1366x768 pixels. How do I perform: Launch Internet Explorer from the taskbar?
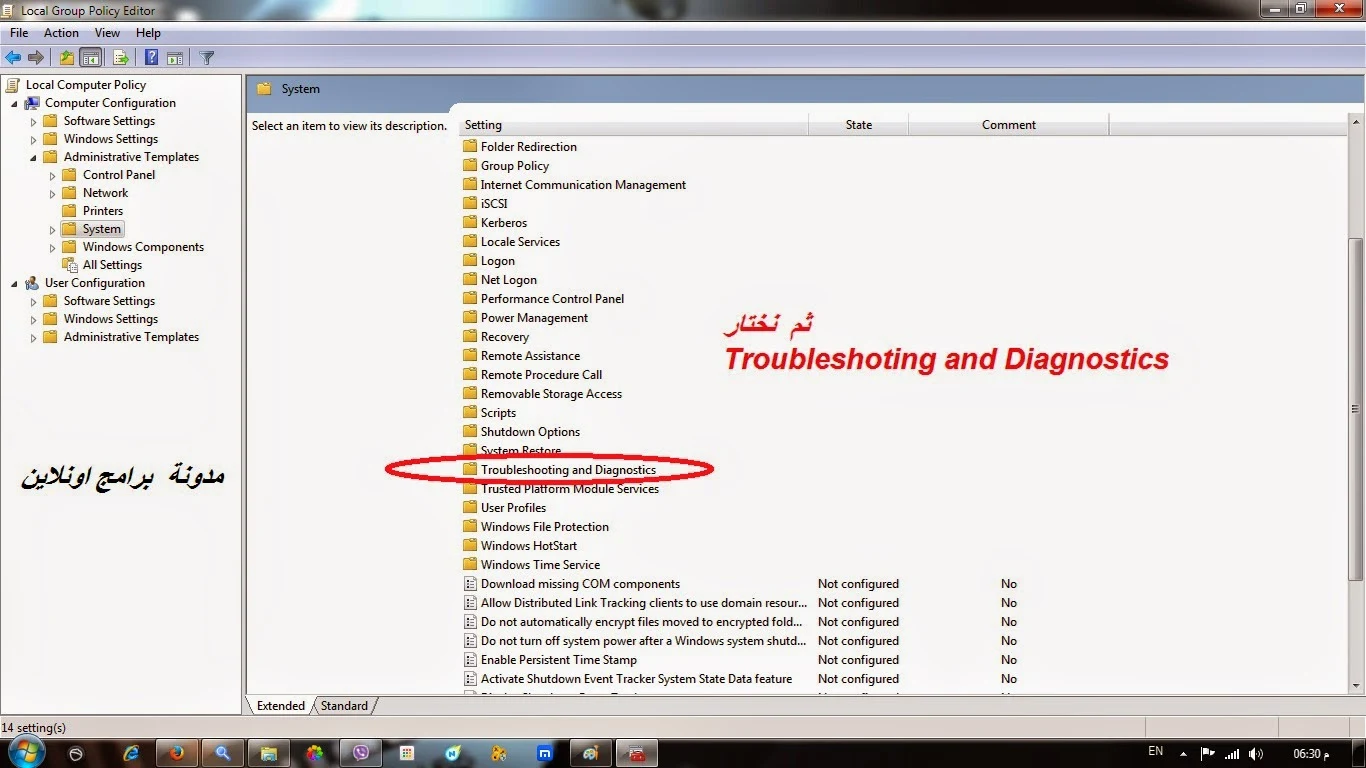(131, 753)
